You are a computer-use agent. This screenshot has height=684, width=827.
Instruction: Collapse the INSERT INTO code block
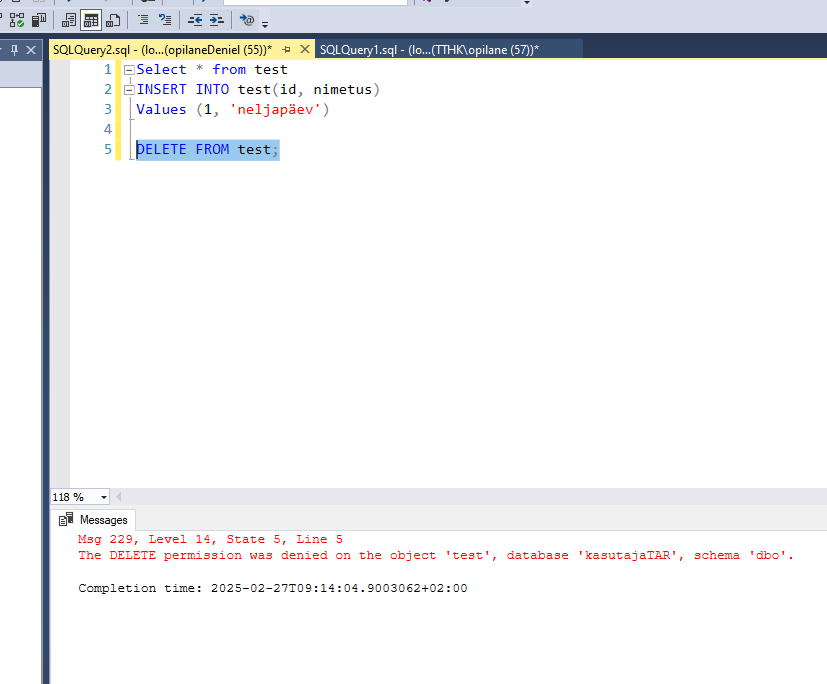click(x=128, y=90)
